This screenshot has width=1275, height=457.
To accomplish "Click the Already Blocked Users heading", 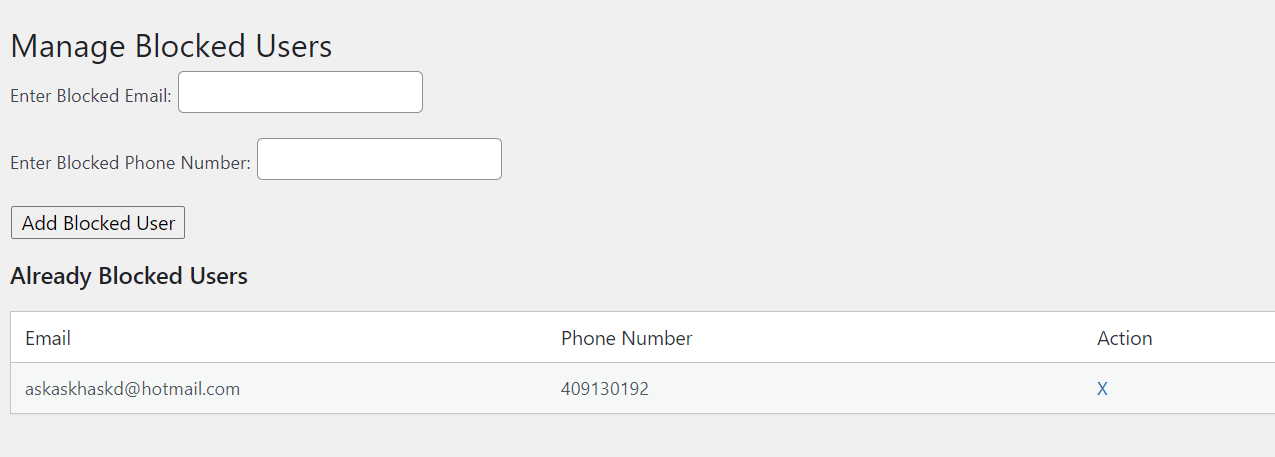I will [129, 276].
